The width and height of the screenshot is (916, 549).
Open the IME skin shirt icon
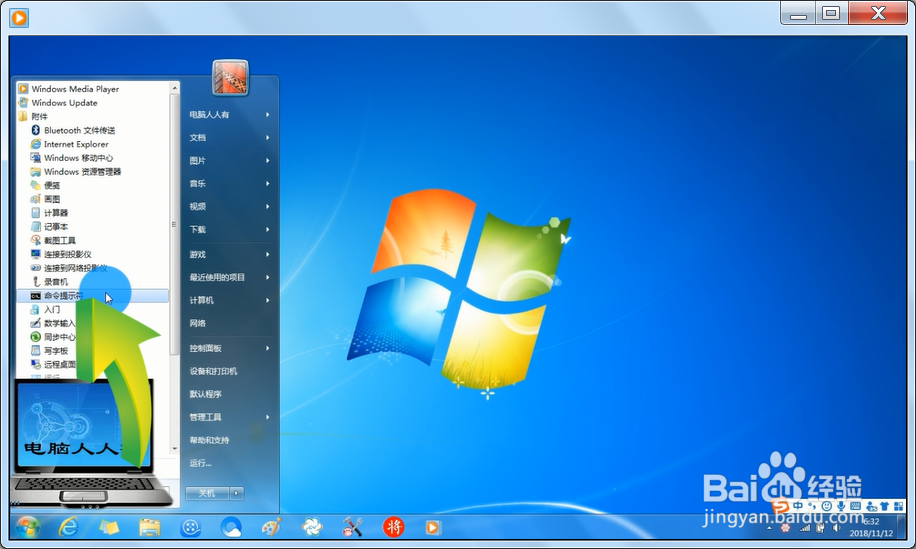pos(884,506)
